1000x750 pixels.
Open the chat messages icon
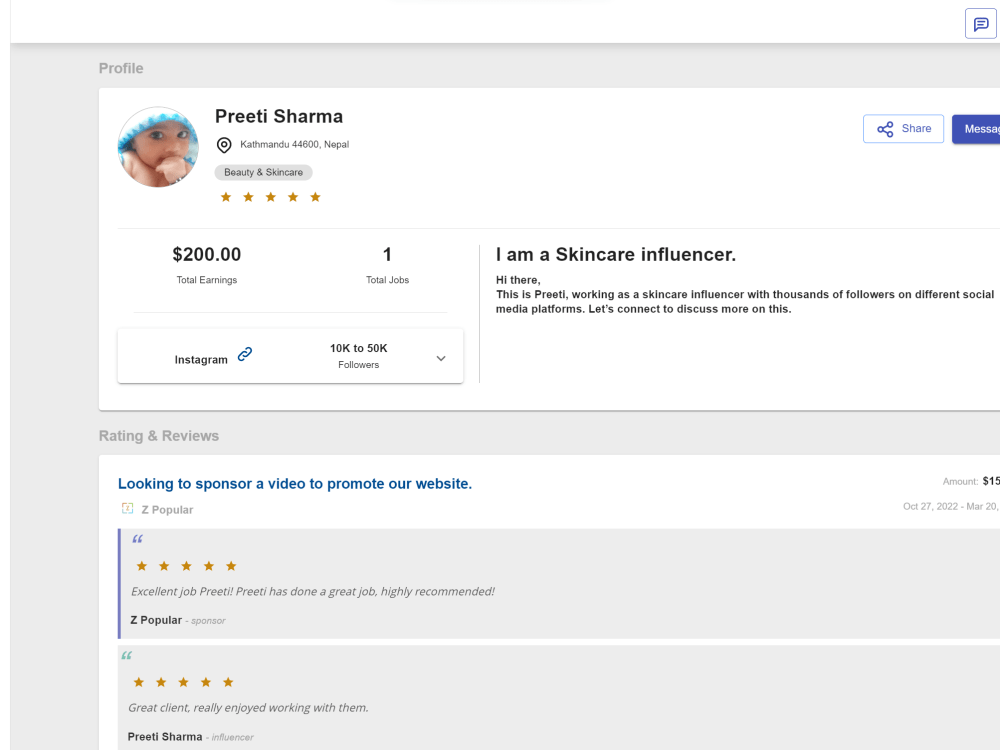click(x=980, y=24)
